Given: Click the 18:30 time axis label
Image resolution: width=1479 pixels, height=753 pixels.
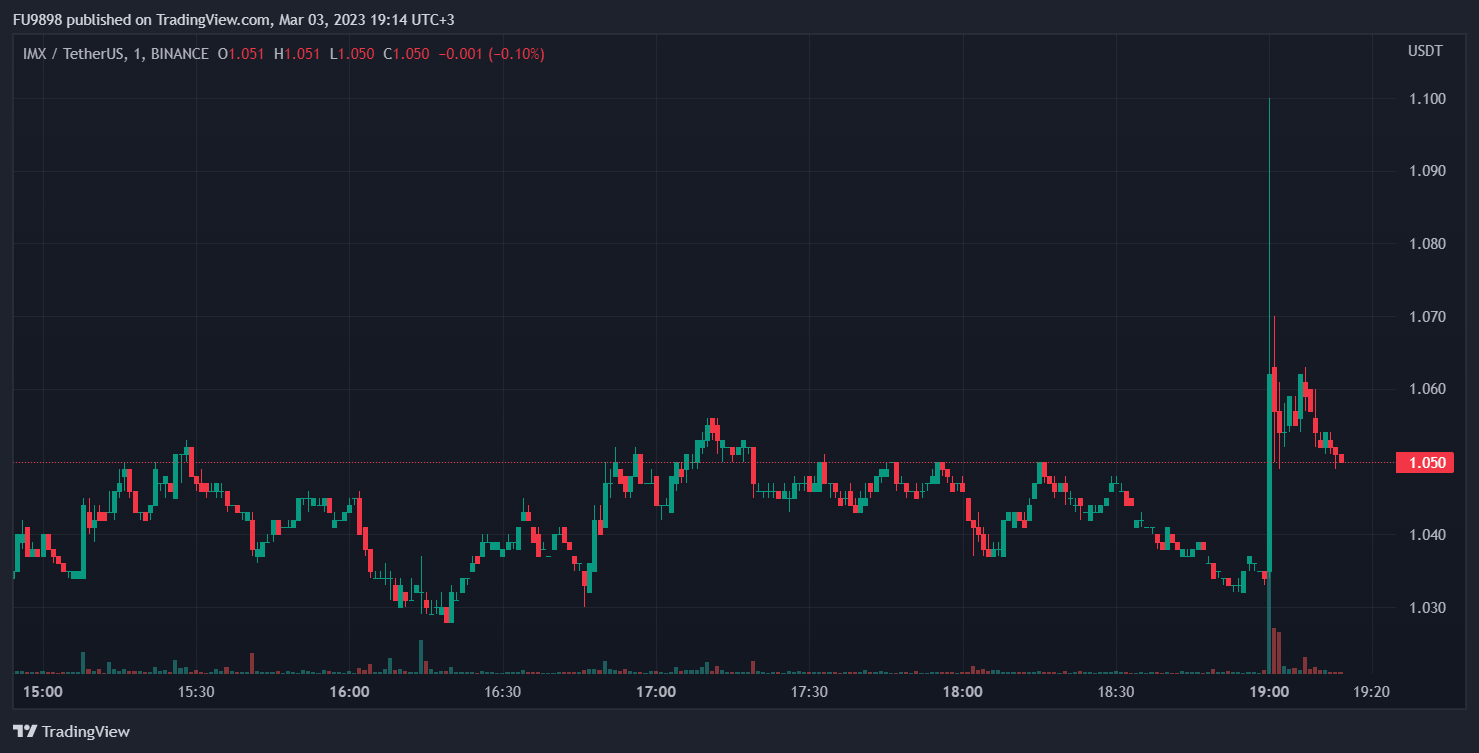Looking at the screenshot, I should (1115, 692).
